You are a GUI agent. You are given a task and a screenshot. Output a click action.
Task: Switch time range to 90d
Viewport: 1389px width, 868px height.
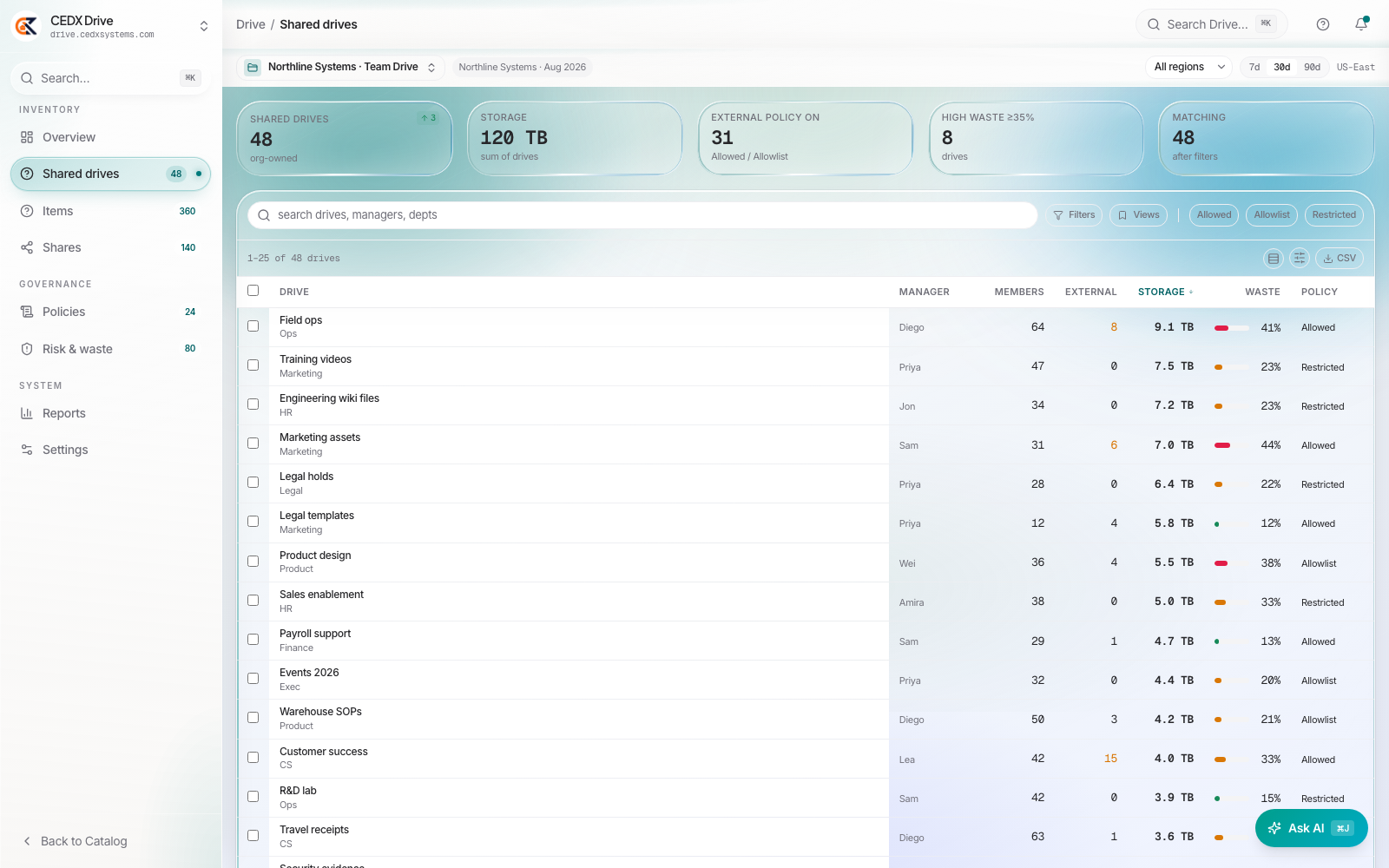(1312, 67)
